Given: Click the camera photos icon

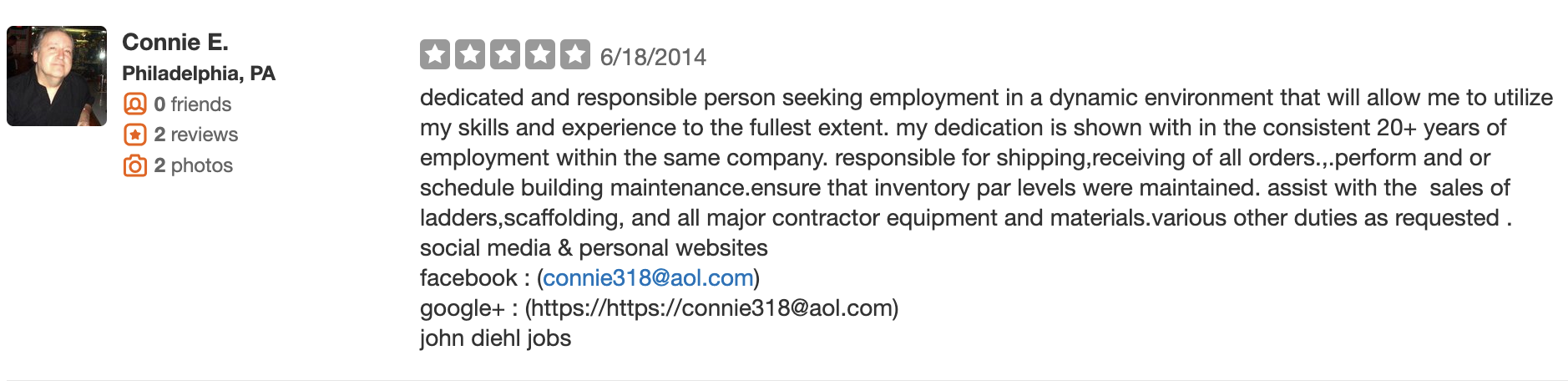Looking at the screenshot, I should (135, 165).
